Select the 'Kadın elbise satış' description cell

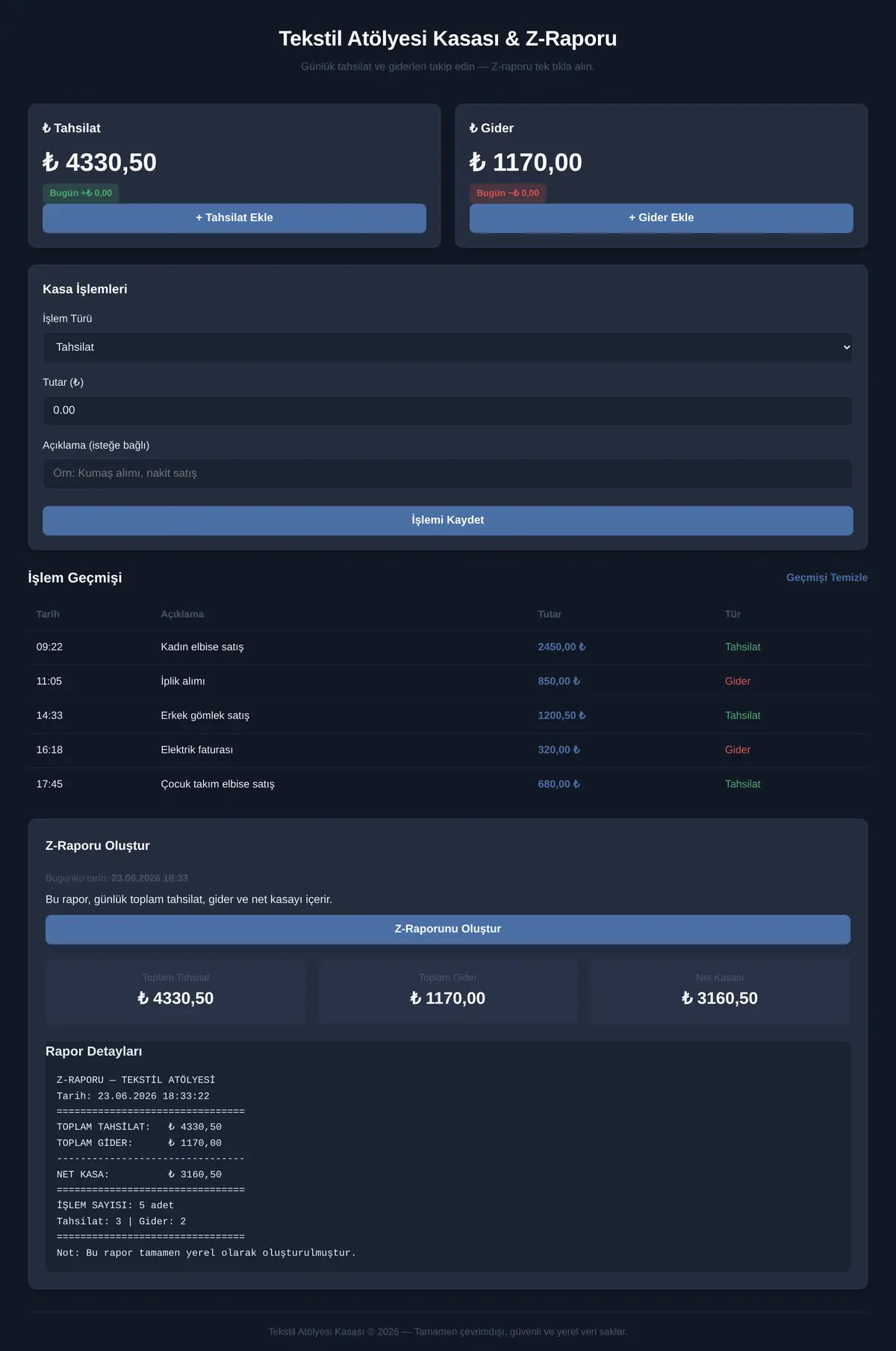point(202,647)
